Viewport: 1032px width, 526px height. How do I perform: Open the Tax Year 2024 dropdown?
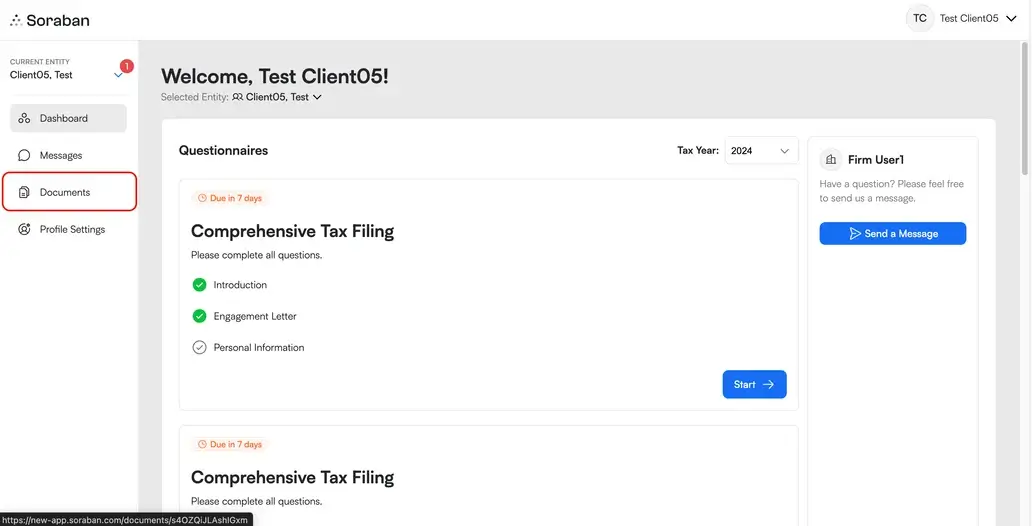click(760, 151)
